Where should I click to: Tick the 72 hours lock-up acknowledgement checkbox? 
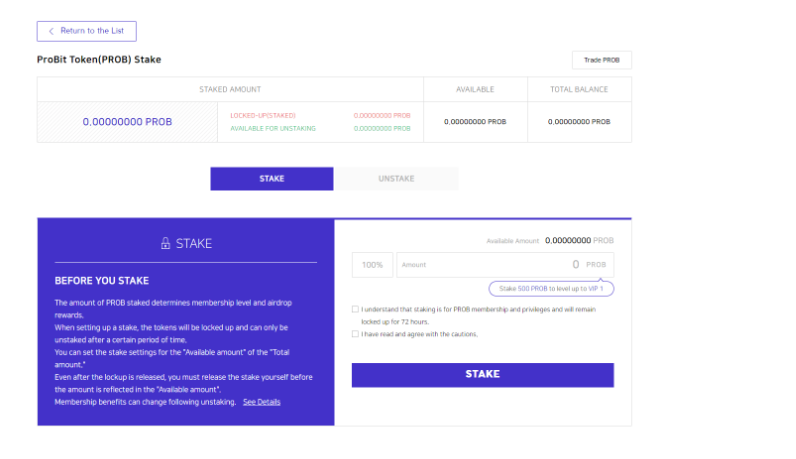pos(355,309)
